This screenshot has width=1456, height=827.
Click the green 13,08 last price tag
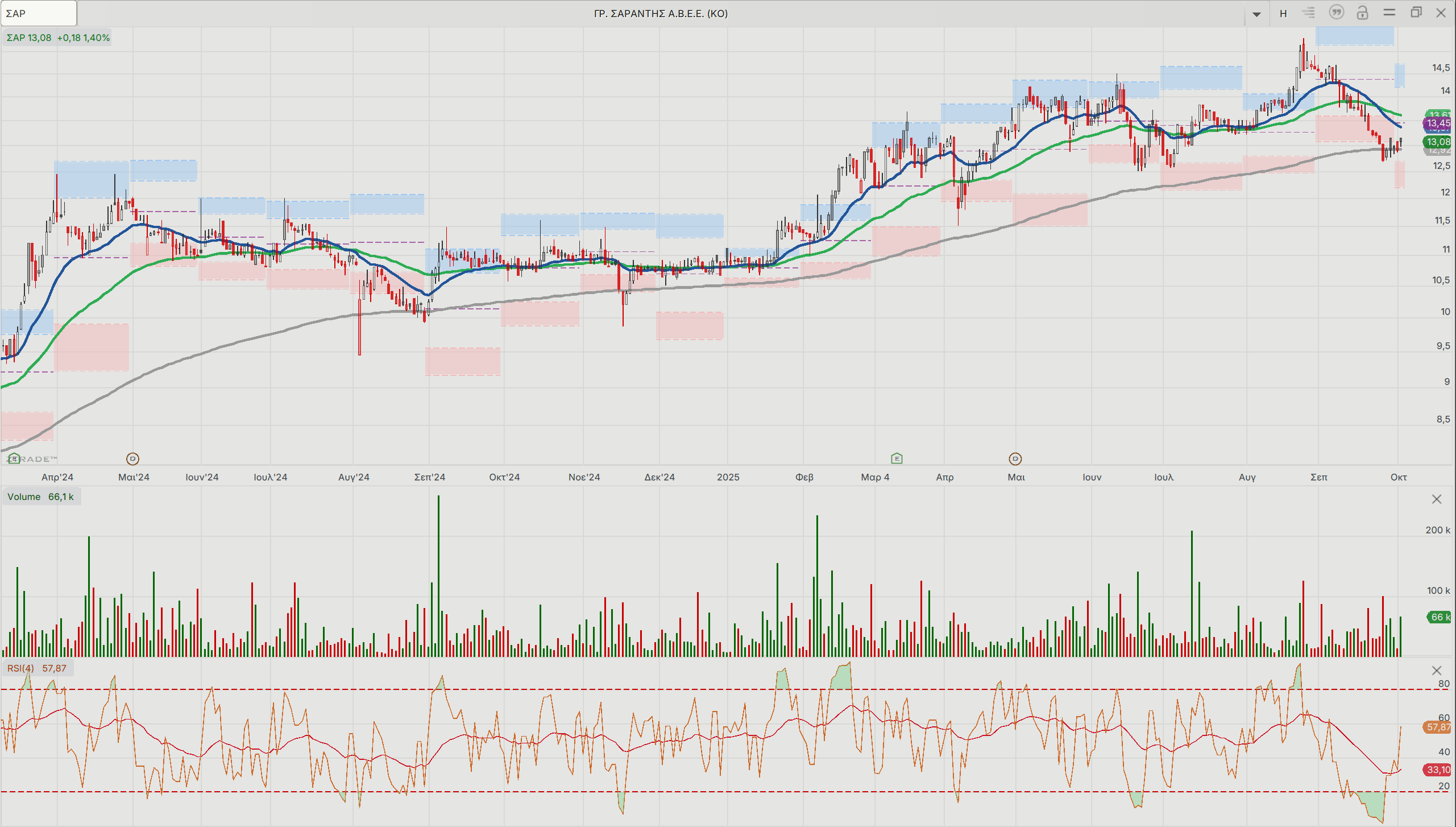coord(1438,142)
